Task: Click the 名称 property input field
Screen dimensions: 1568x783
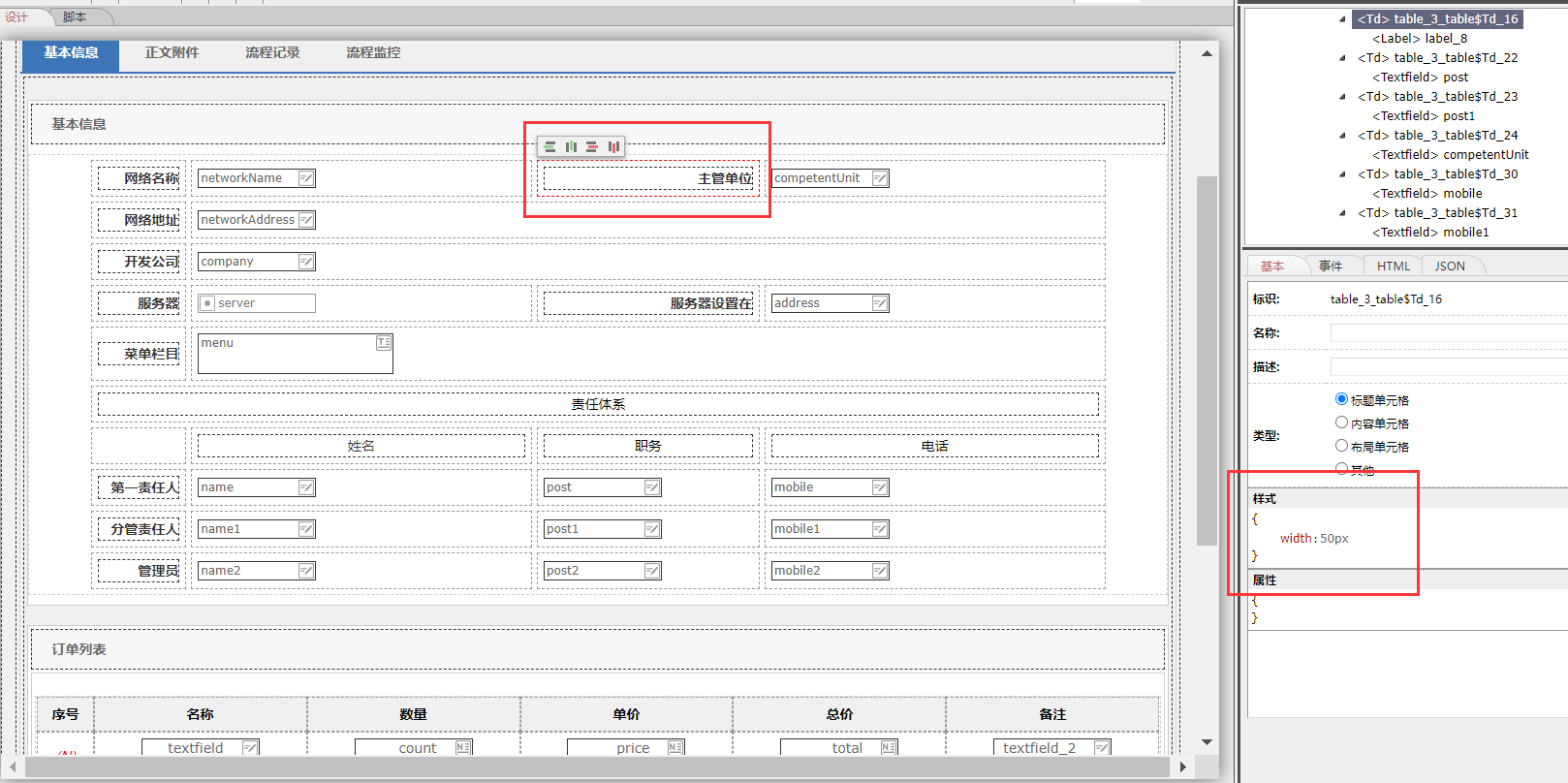Action: coord(1449,333)
